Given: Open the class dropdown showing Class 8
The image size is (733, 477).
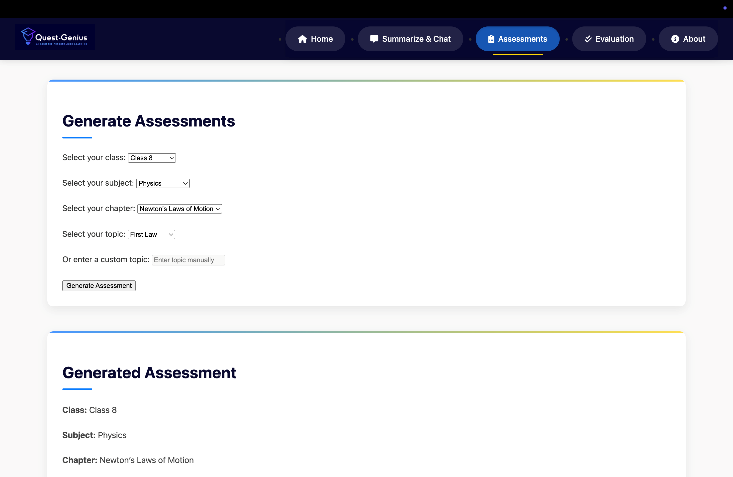Looking at the screenshot, I should coord(152,158).
